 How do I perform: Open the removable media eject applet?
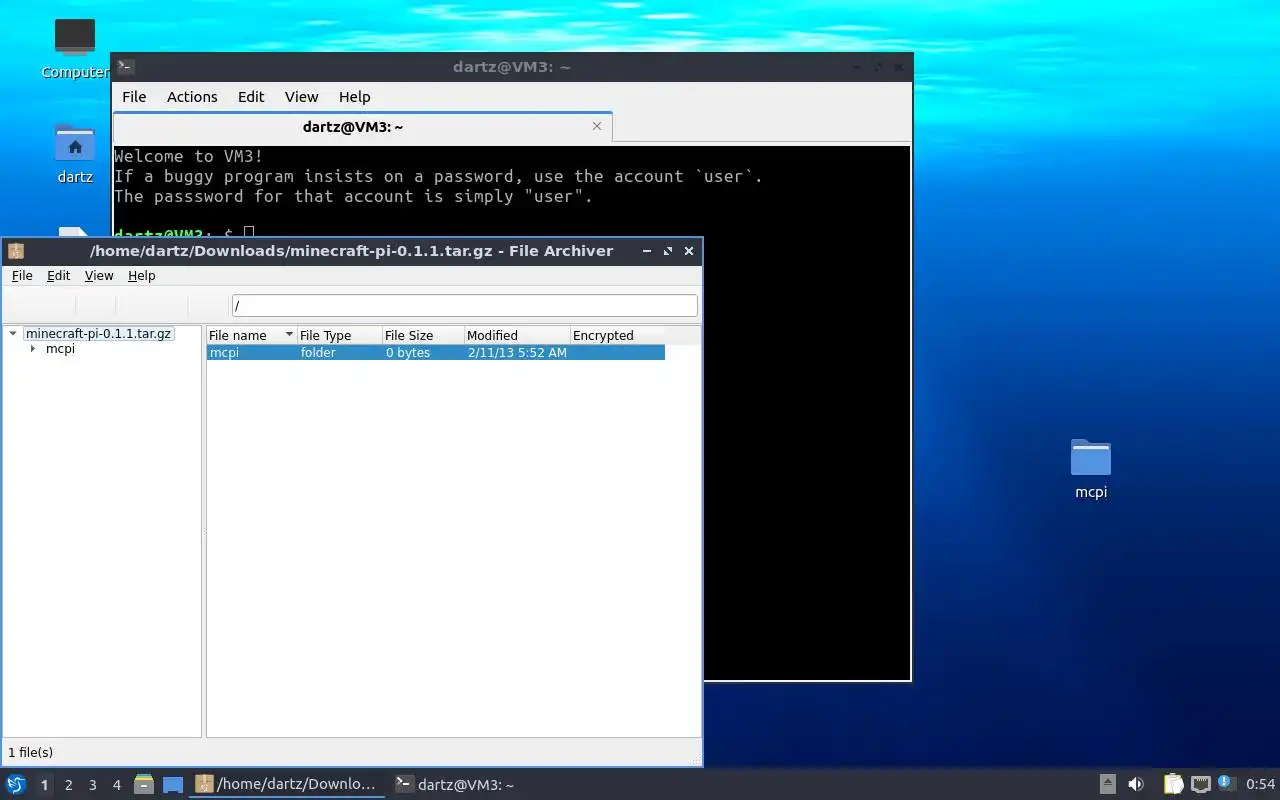[x=1108, y=785]
